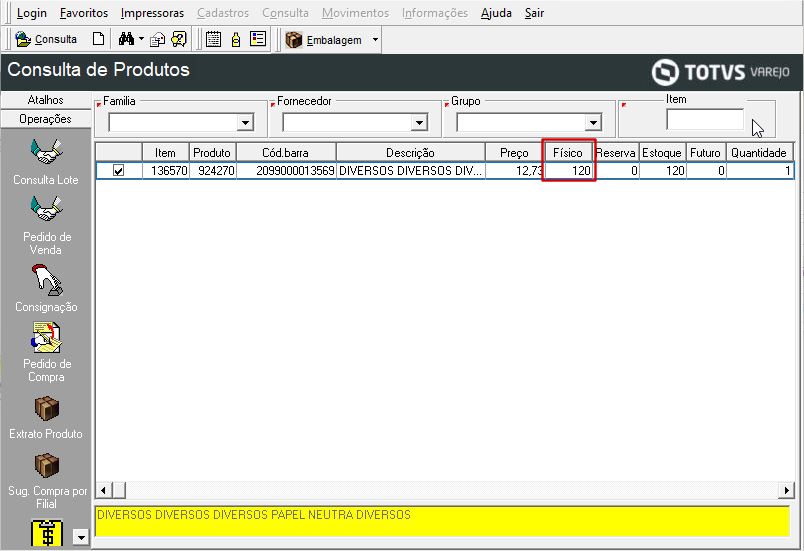This screenshot has height=551, width=804.
Task: Click the Embalagem package button
Action: pyautogui.click(x=324, y=39)
